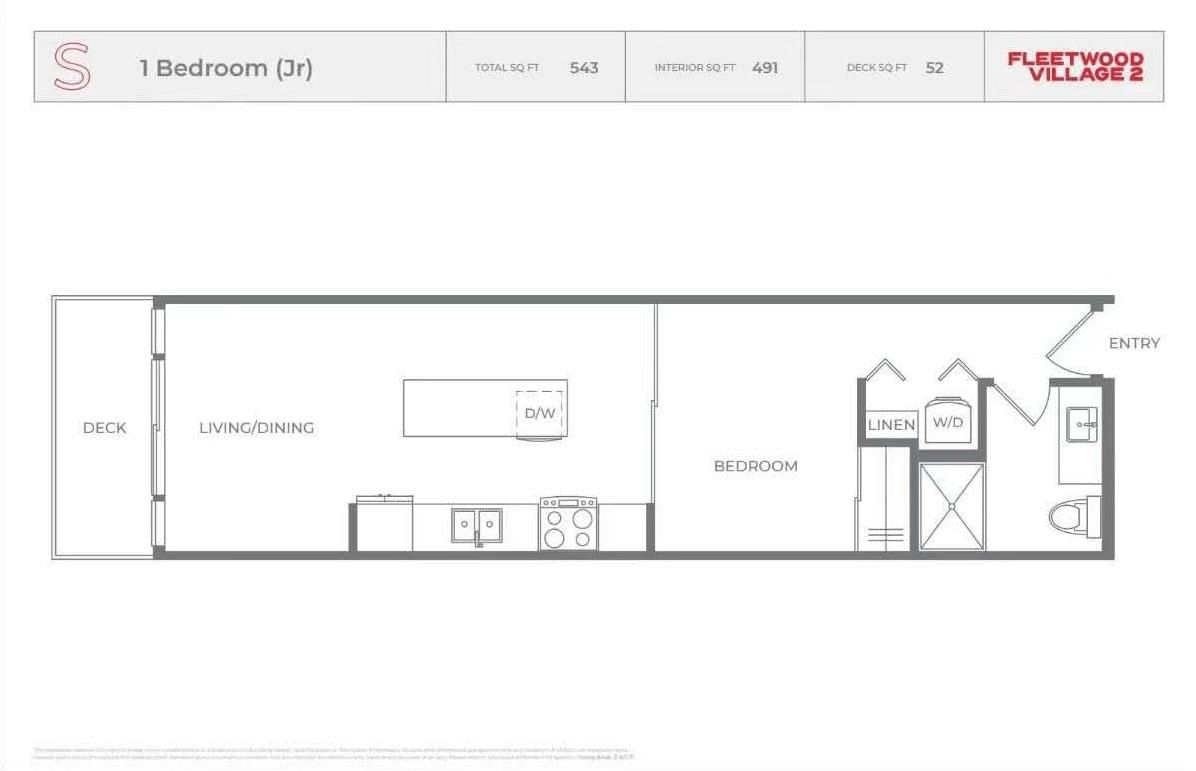
Task: Click the double kitchen sink symbol
Action: pyautogui.click(x=476, y=525)
